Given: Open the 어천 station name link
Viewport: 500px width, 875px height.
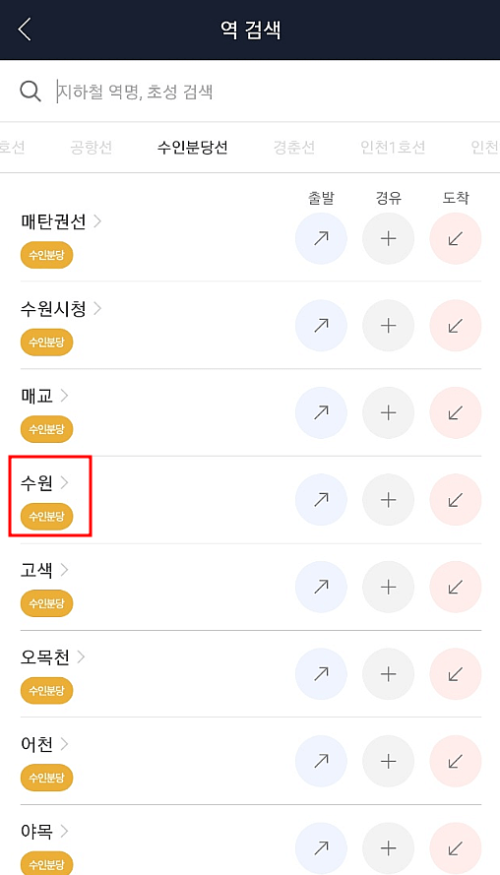Looking at the screenshot, I should [37, 744].
